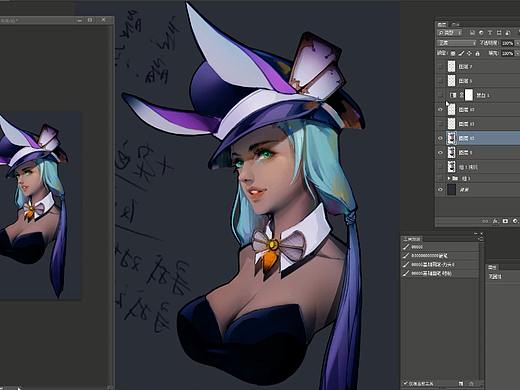The image size is (520, 390).
Task: Select the Tool Presets panel tab
Action: click(x=412, y=239)
